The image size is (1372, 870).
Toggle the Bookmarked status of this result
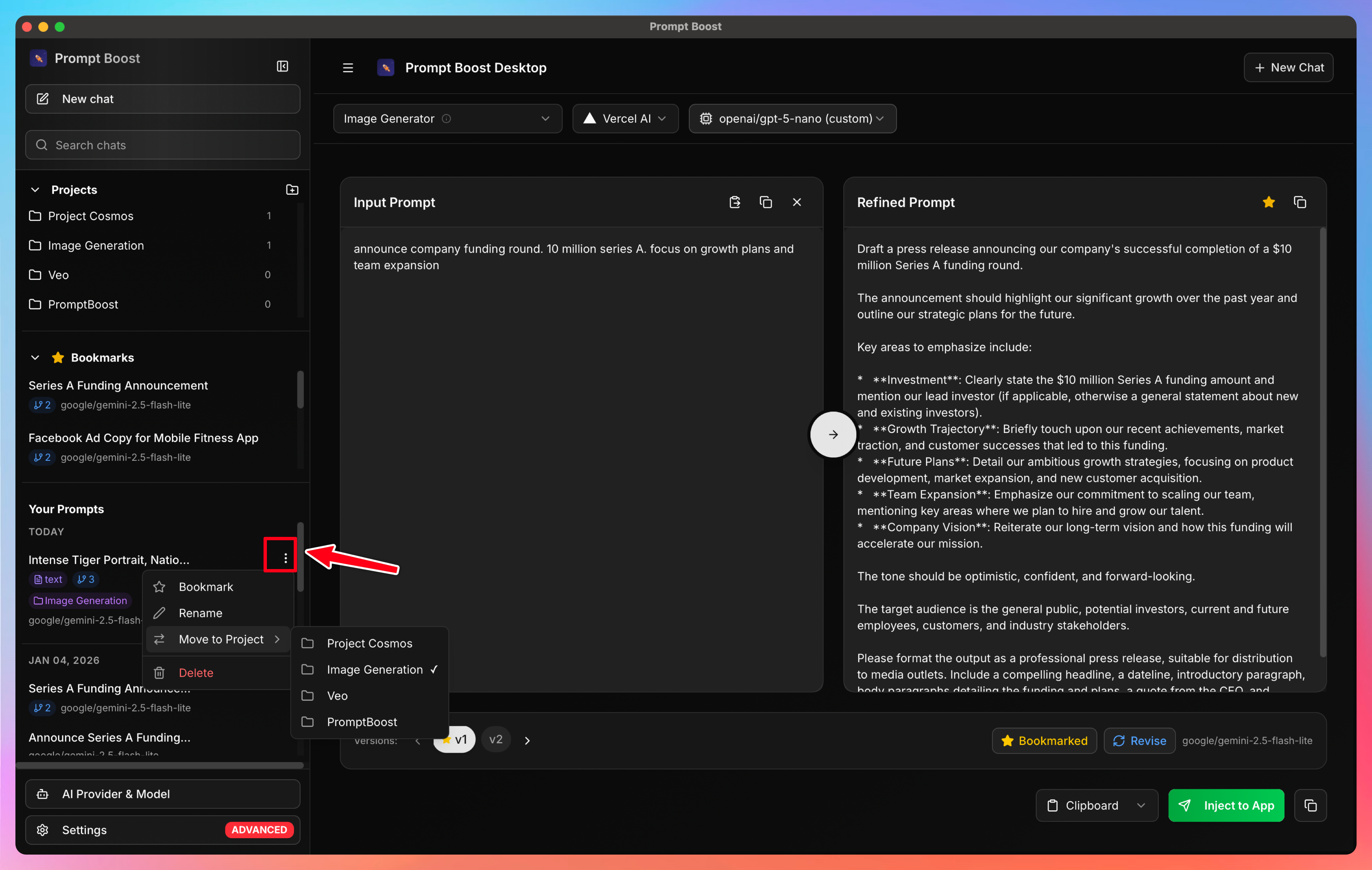pyautogui.click(x=1044, y=740)
